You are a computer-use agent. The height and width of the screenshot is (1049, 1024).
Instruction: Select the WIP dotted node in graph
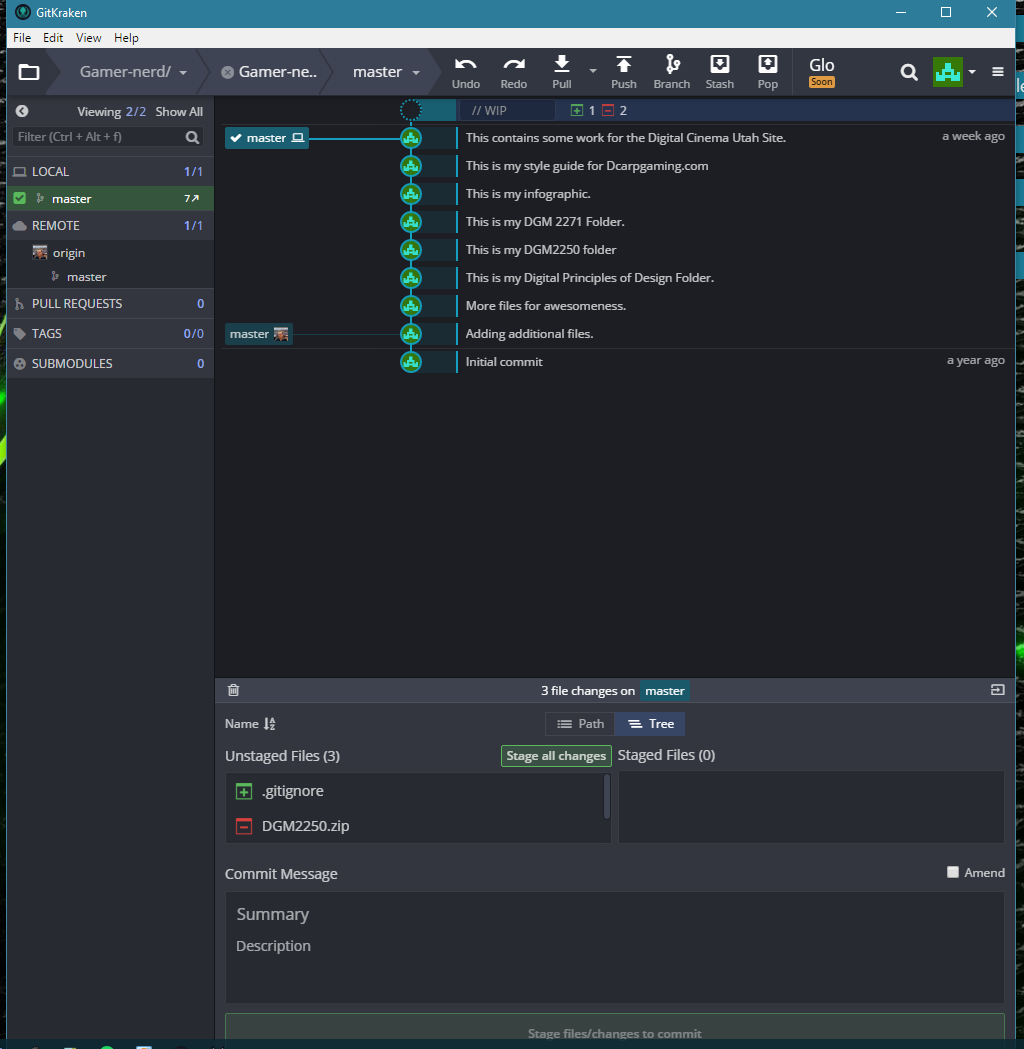click(411, 110)
